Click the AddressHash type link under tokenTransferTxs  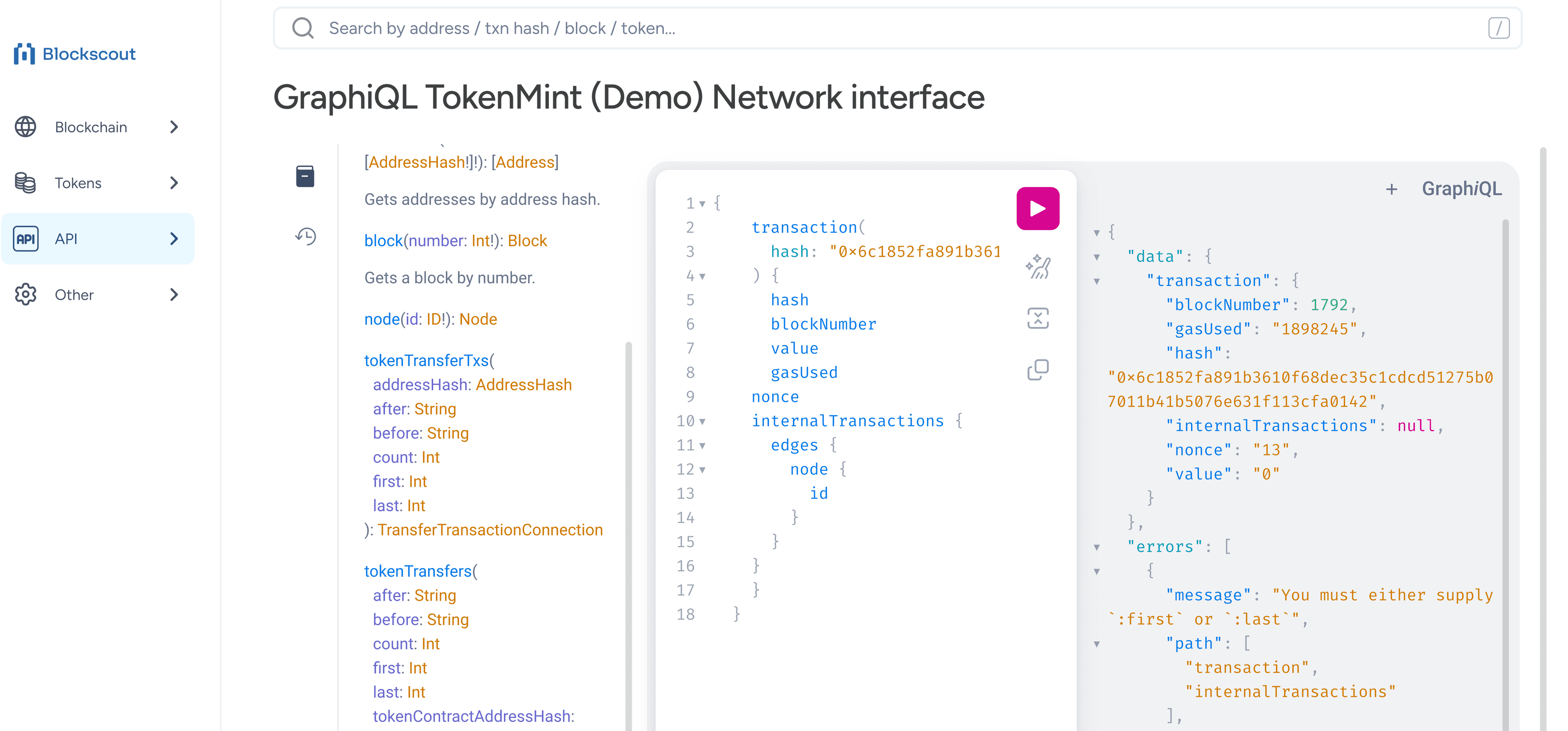point(523,385)
